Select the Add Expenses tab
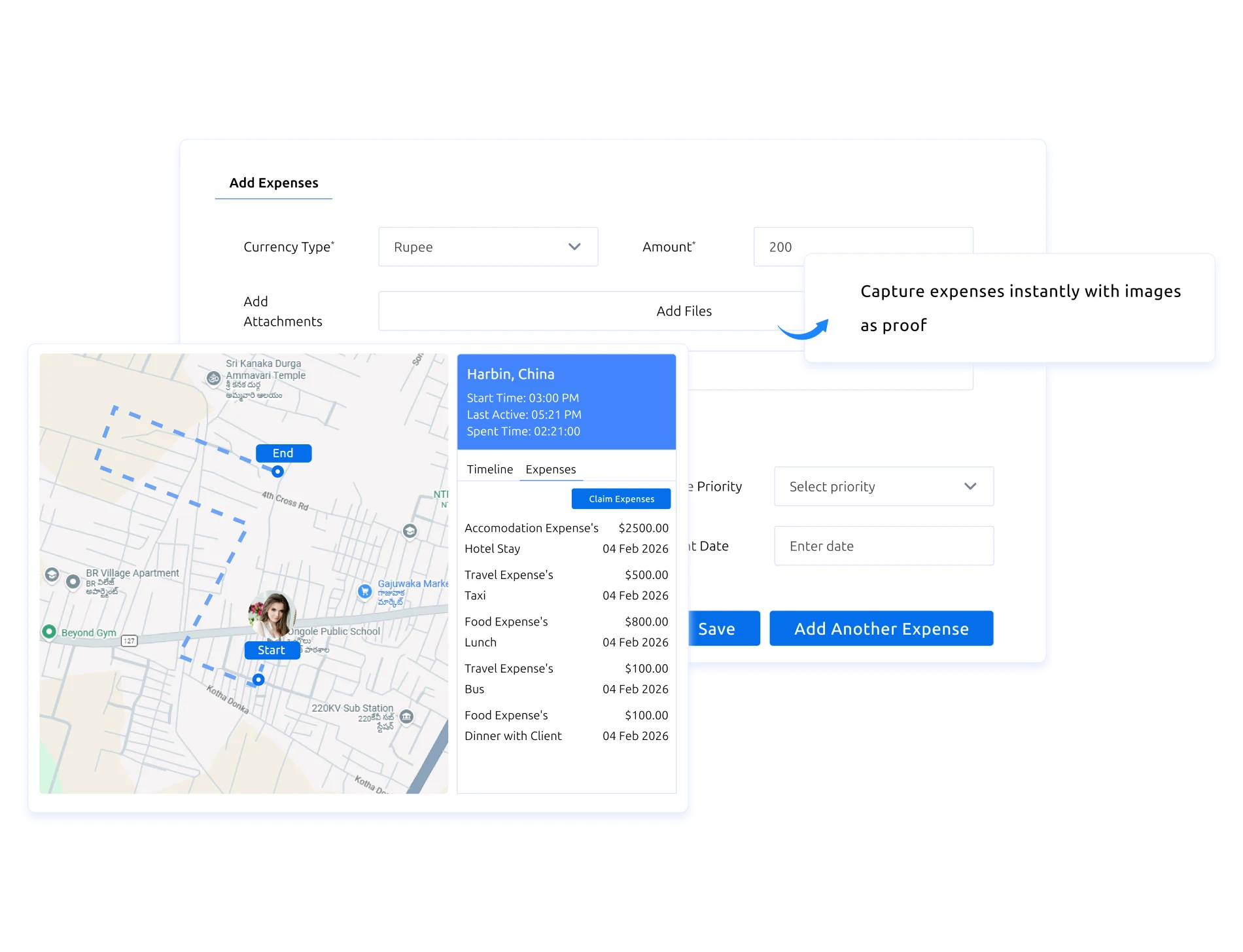This screenshot has height=952, width=1243. (273, 183)
